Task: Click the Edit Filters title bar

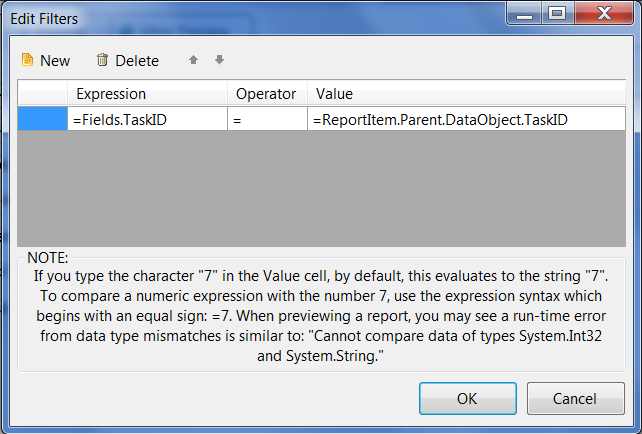Action: click(x=250, y=16)
